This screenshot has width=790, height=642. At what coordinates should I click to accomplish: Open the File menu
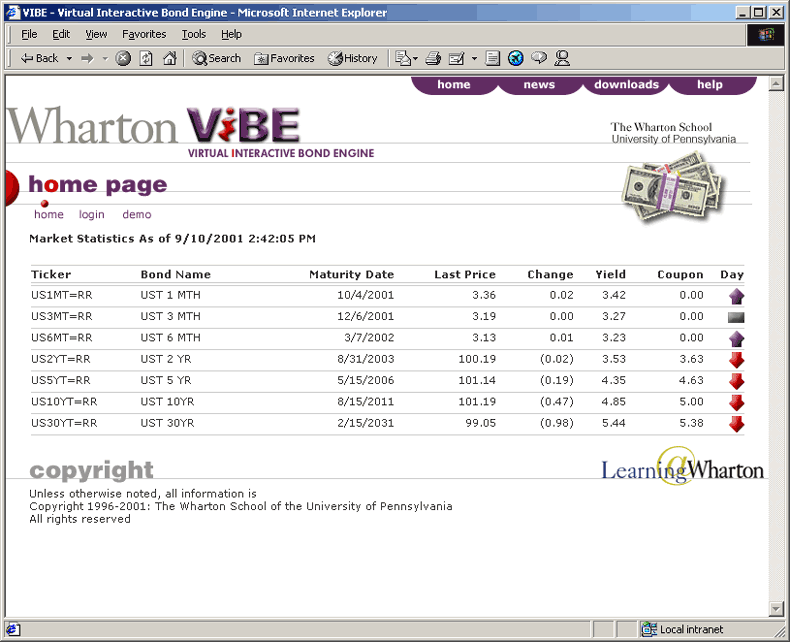click(29, 34)
